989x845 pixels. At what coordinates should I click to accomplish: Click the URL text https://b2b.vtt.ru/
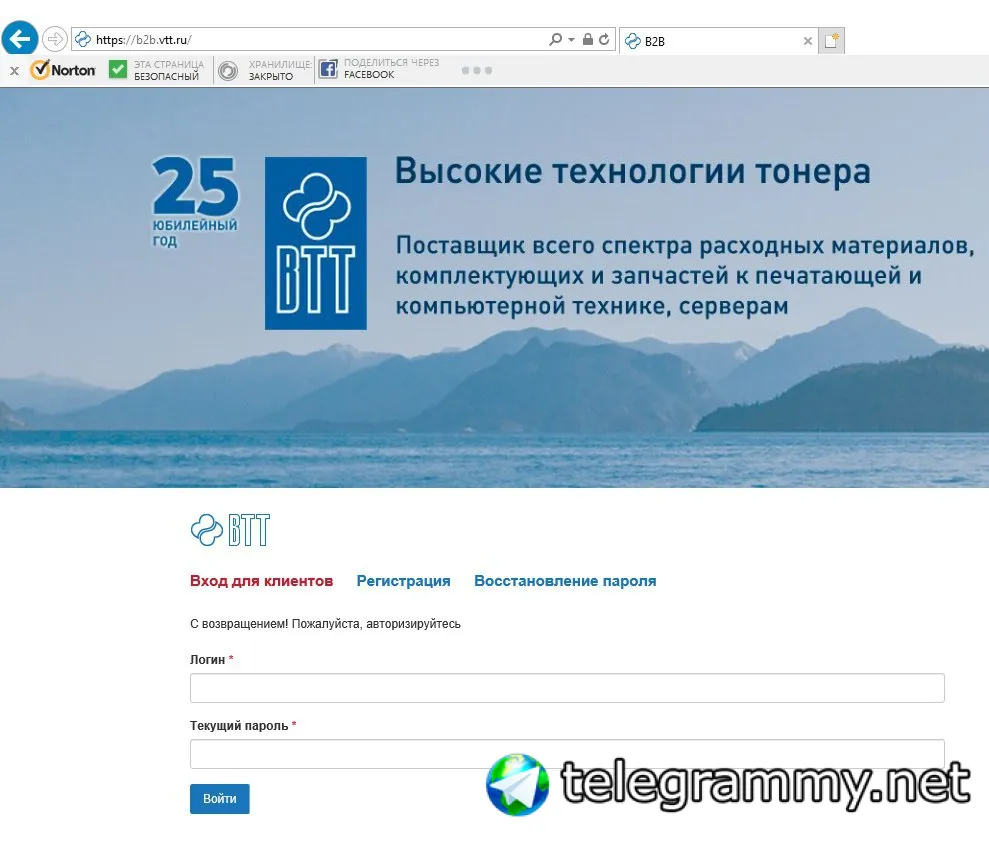[143, 40]
